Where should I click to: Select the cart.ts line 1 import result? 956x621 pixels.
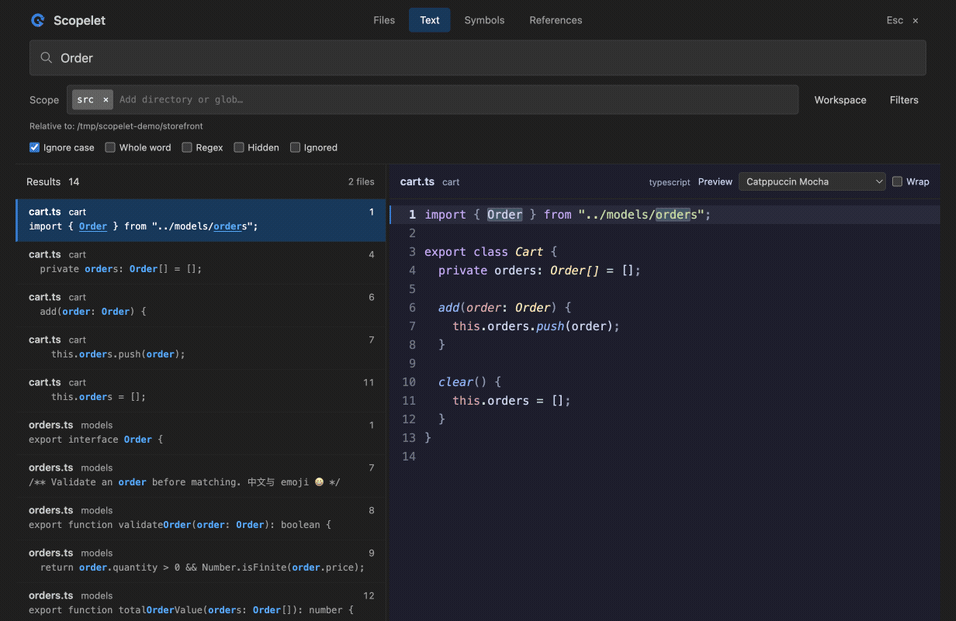201,220
